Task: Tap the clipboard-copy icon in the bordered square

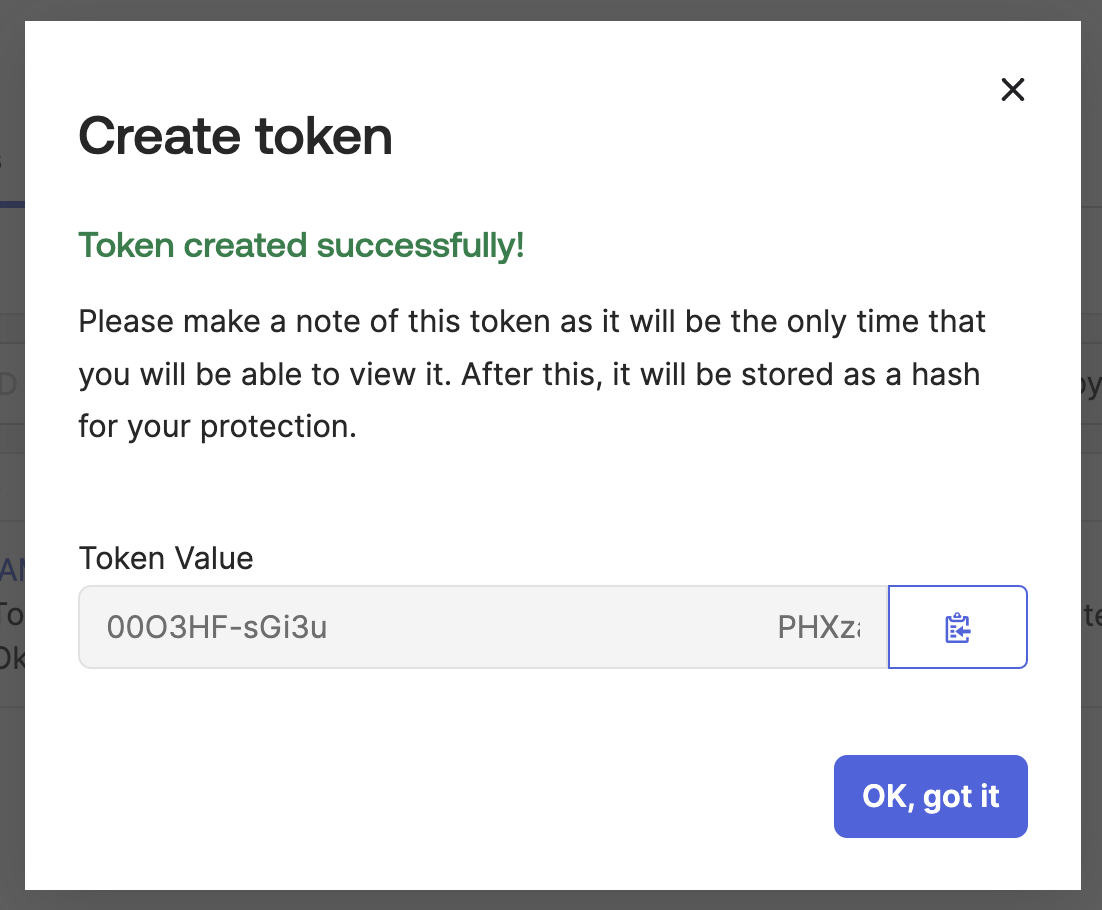Action: [958, 627]
